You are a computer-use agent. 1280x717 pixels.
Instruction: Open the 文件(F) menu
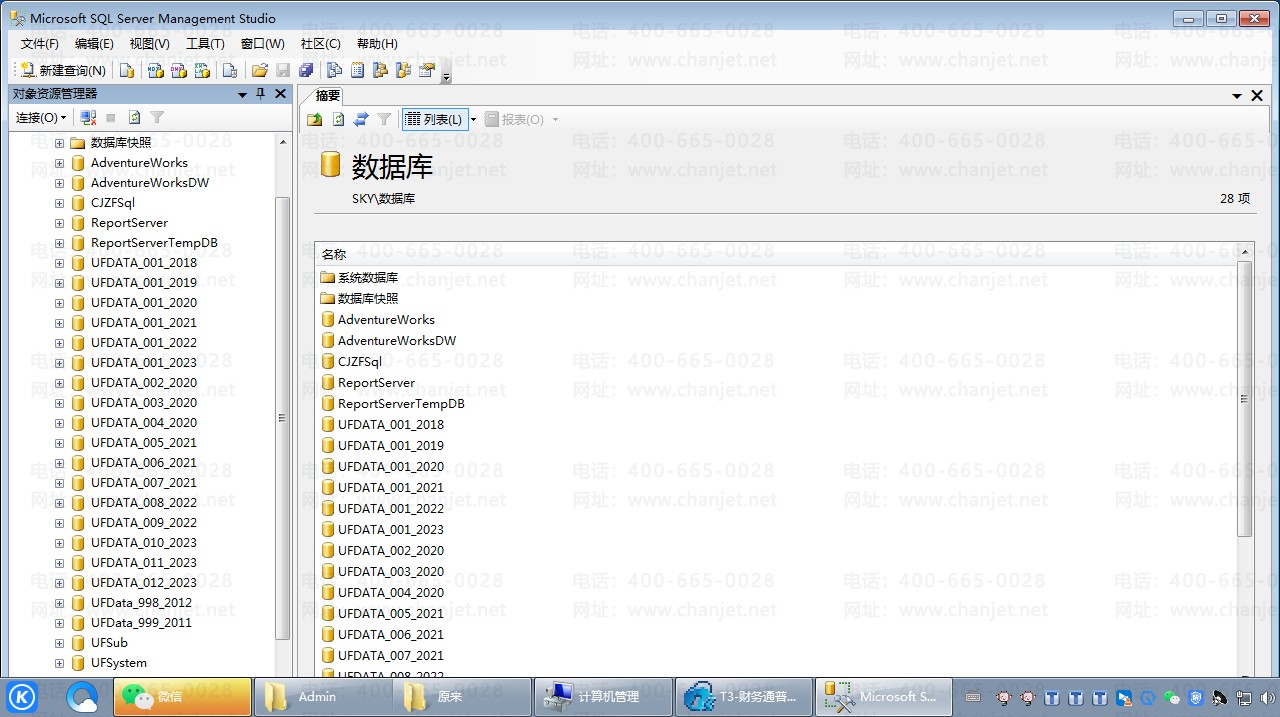[40, 44]
